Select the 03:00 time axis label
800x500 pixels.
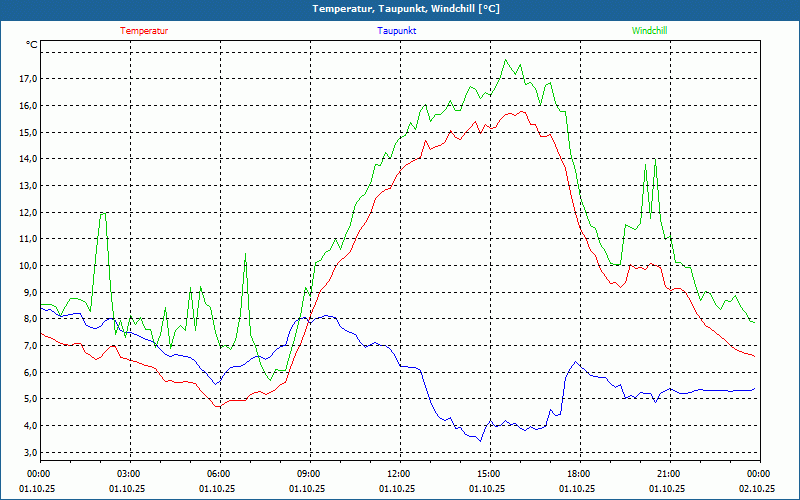tap(128, 474)
